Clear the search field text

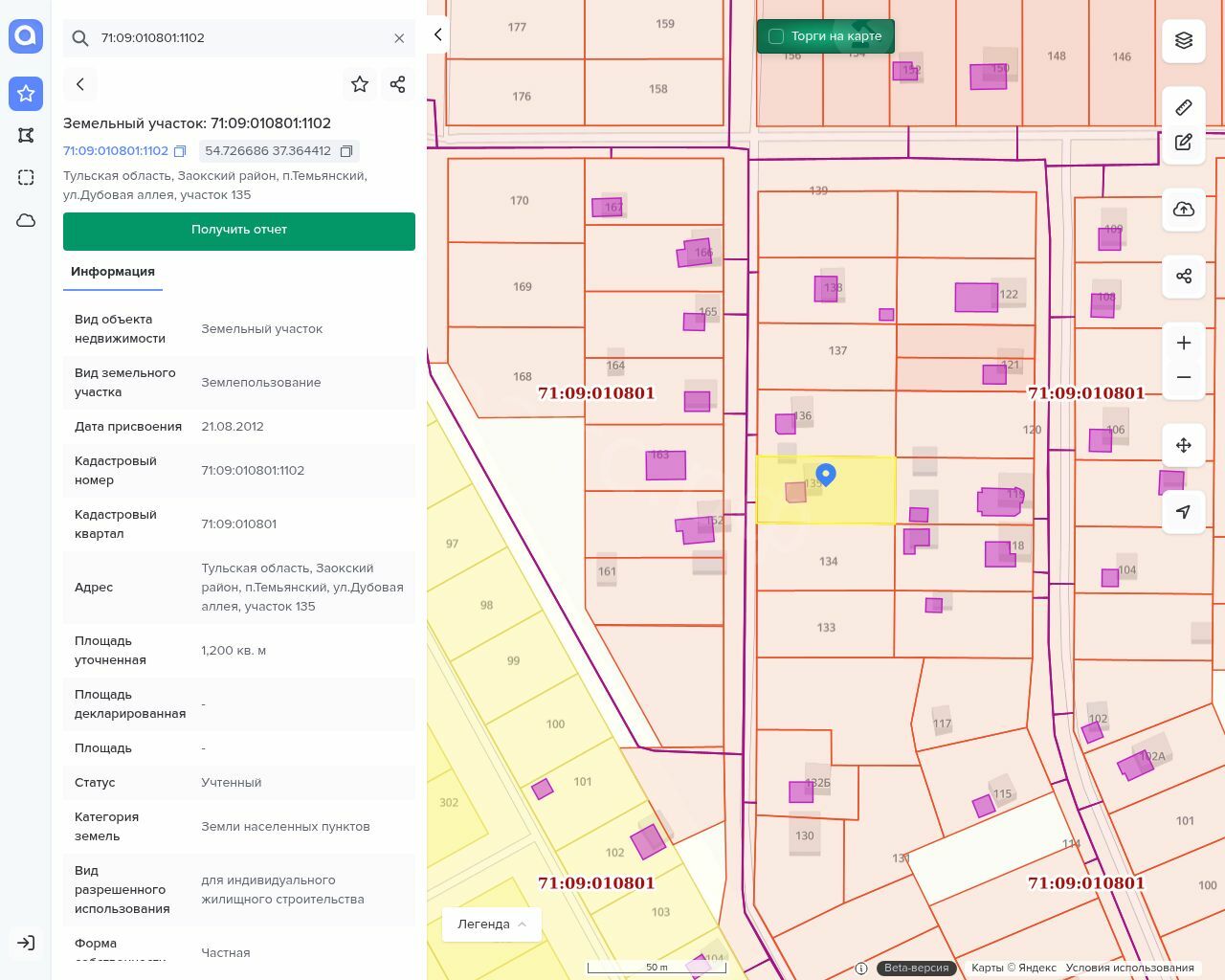(x=399, y=38)
